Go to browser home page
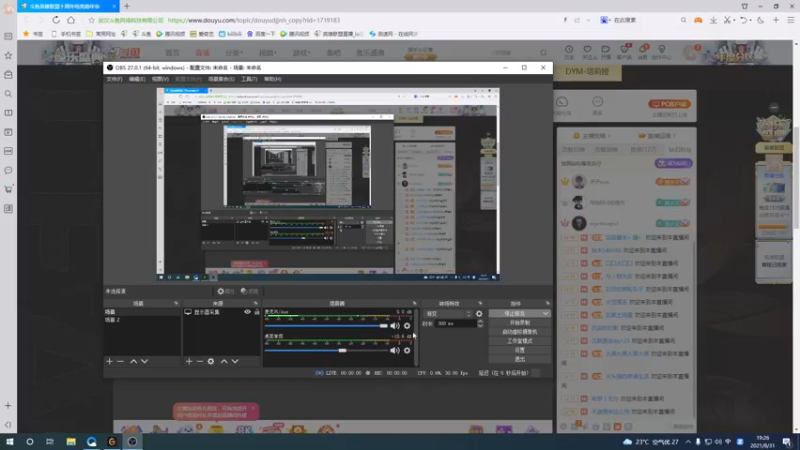Viewport: 800px width, 450px height. click(71, 20)
